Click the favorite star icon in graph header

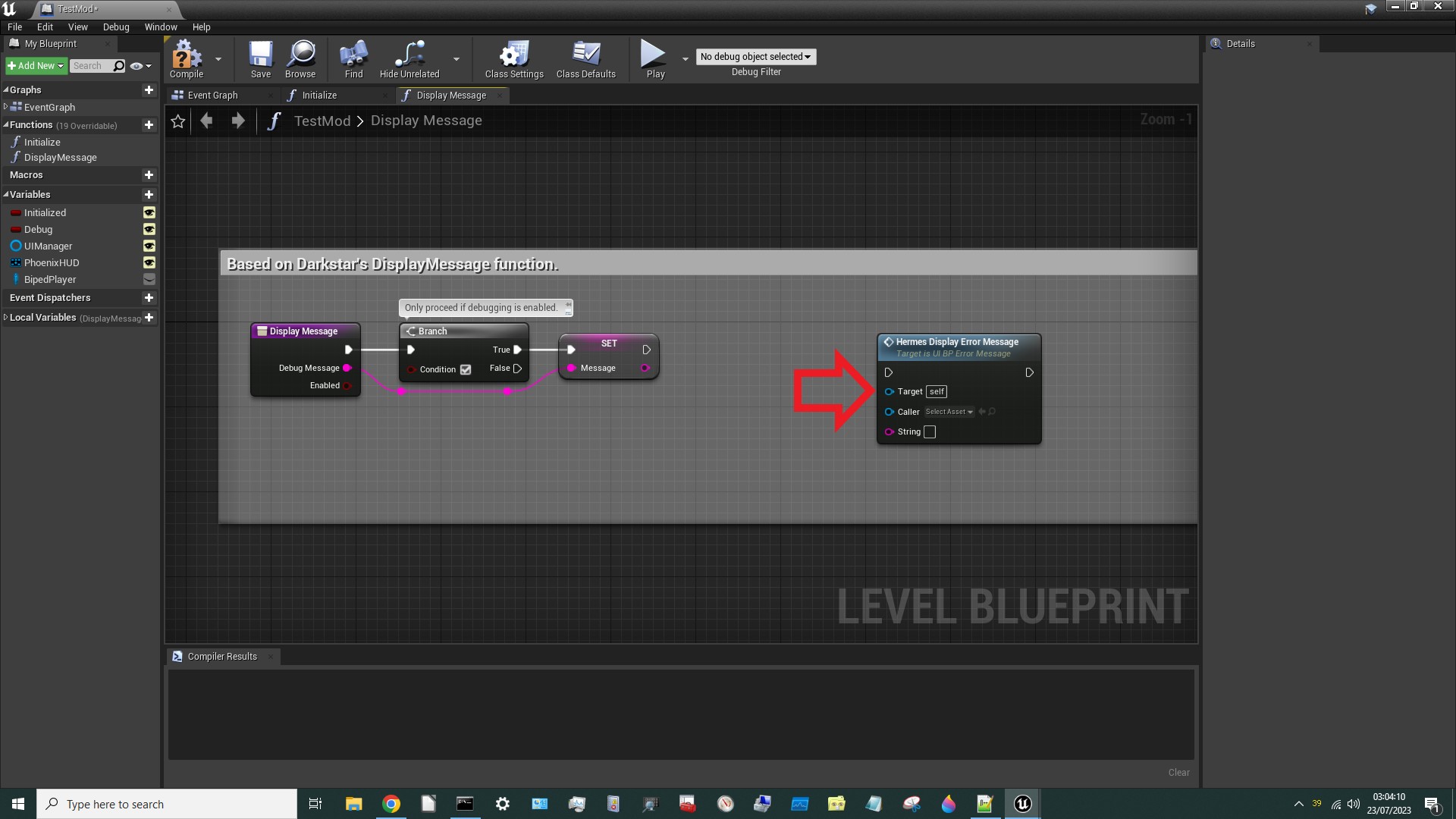[x=178, y=121]
